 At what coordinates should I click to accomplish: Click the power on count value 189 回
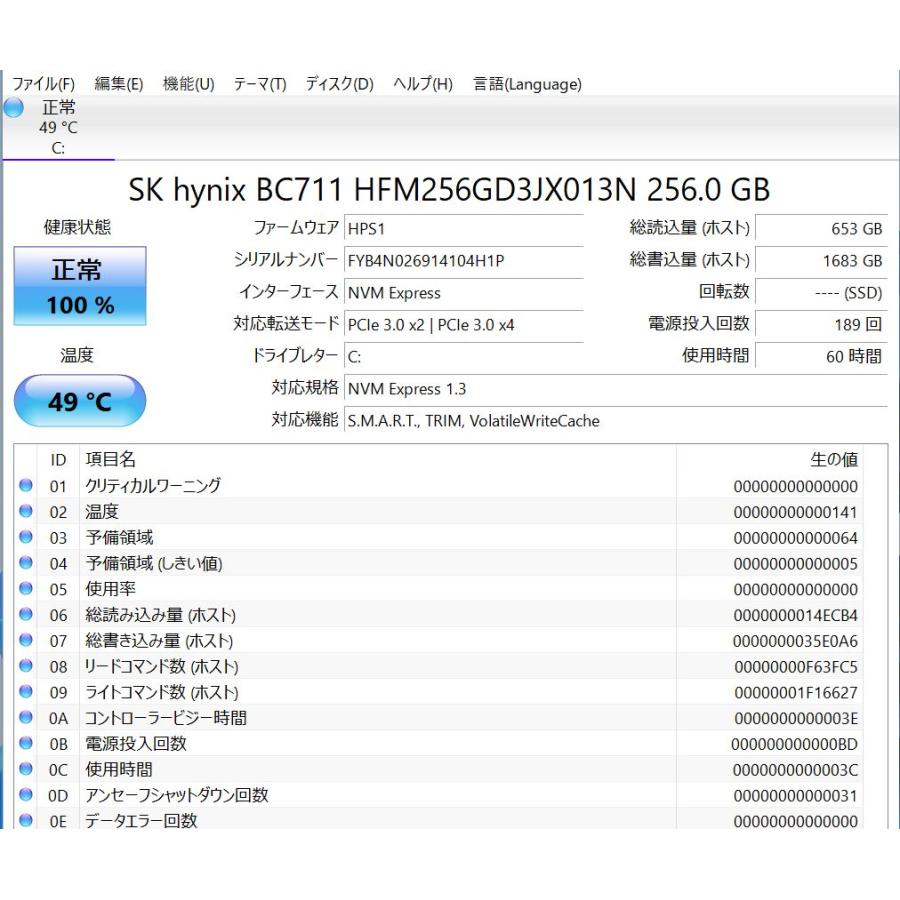tap(821, 325)
